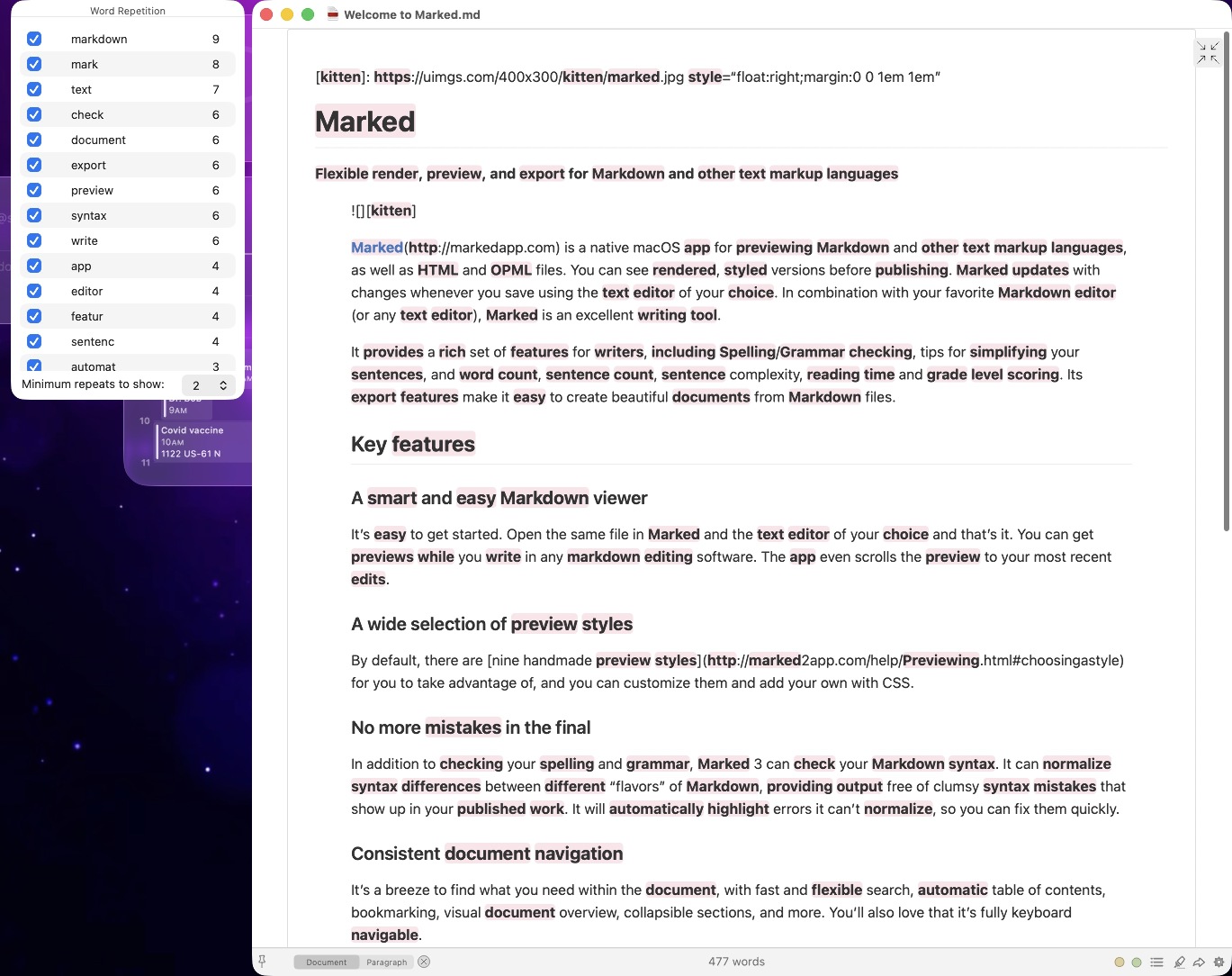Viewport: 1232px width, 976px height.
Task: Click the blue Marked hyperlink in first paragraph
Action: (x=376, y=248)
